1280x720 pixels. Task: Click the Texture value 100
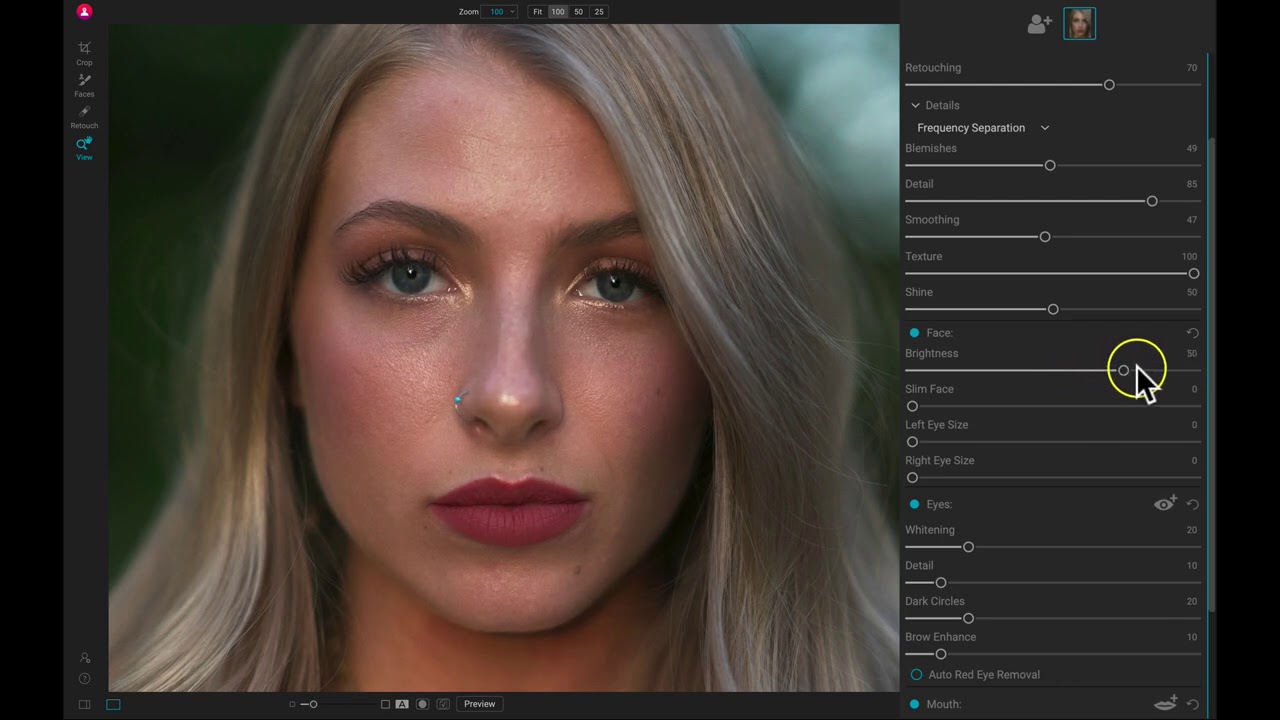[x=1189, y=257]
